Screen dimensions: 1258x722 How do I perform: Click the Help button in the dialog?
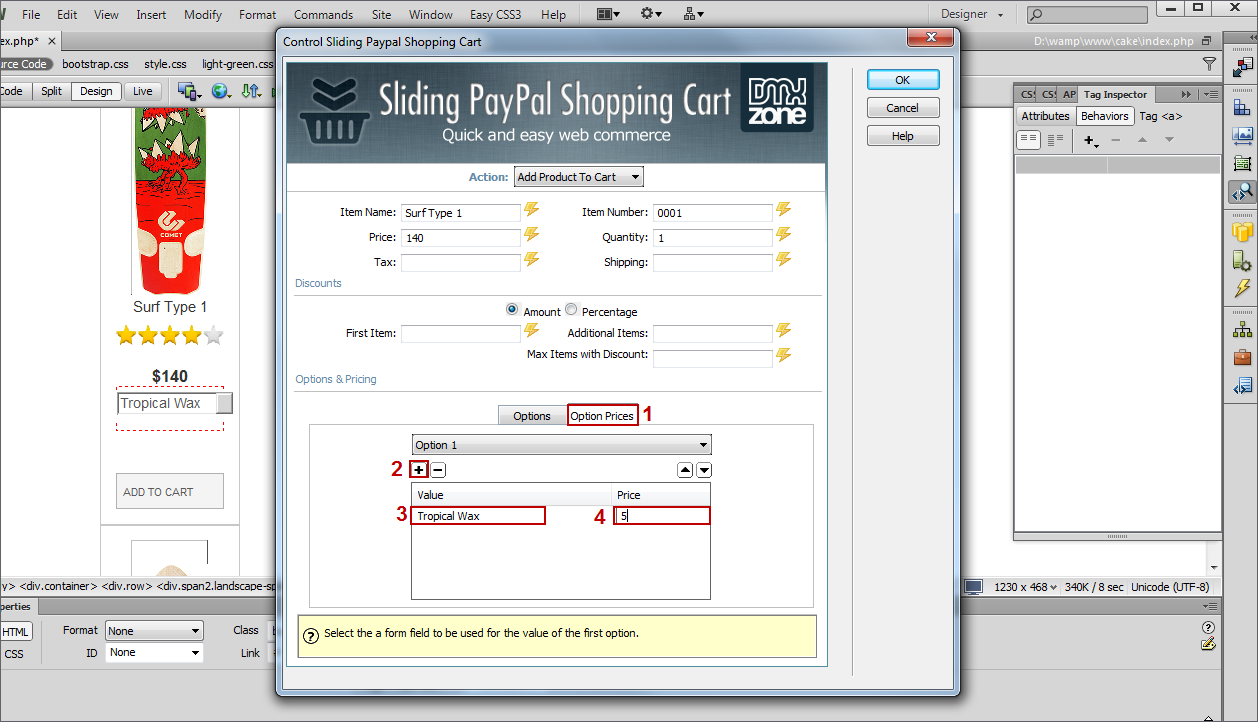coord(903,136)
